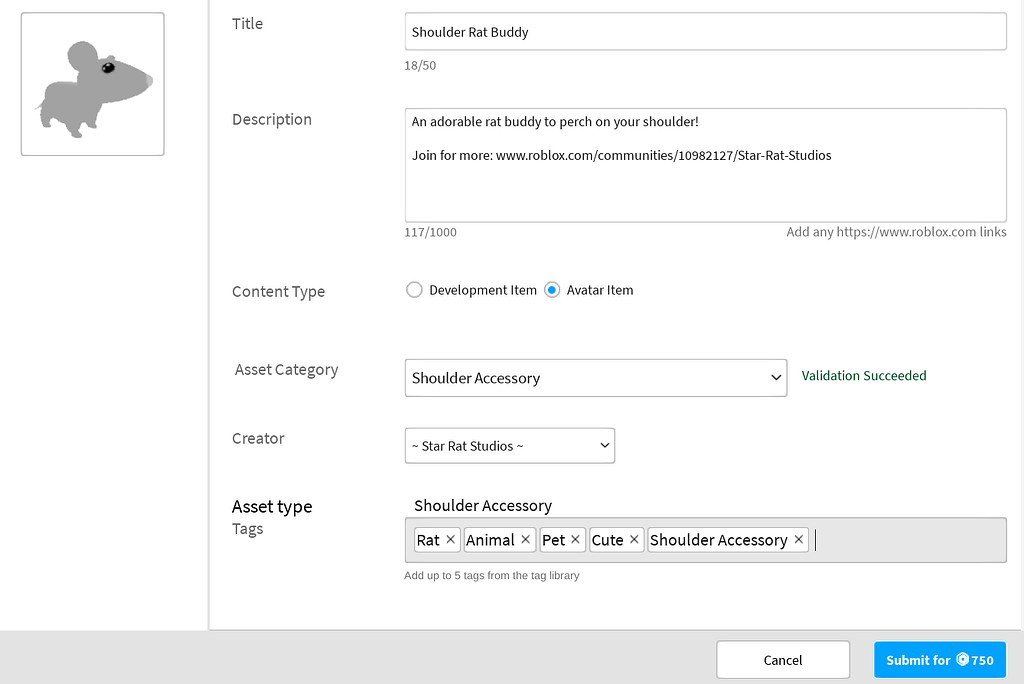
Task: Click the rat thumbnail preview
Action: click(x=92, y=83)
